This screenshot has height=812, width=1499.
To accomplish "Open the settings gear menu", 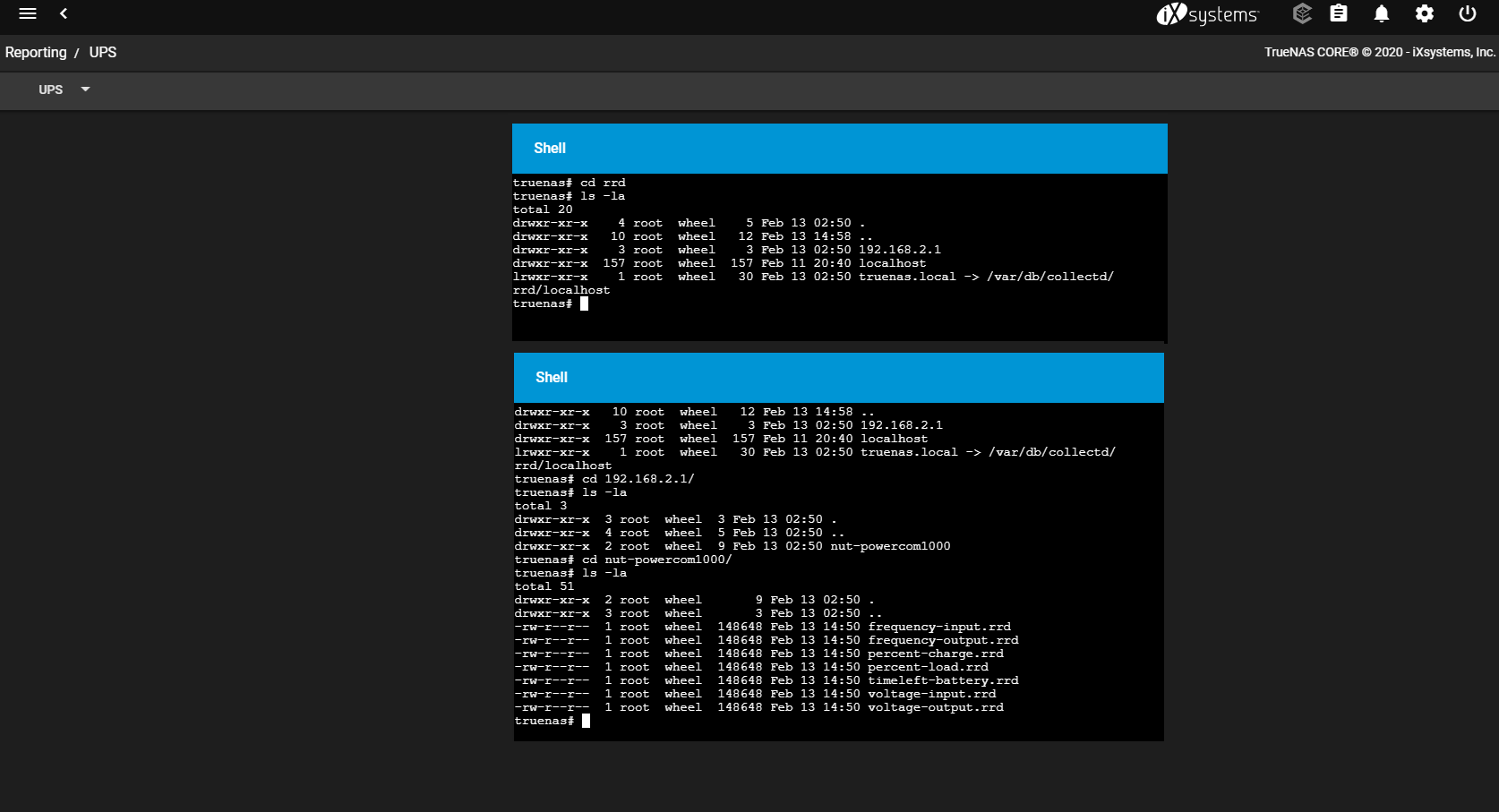I will coord(1425,13).
